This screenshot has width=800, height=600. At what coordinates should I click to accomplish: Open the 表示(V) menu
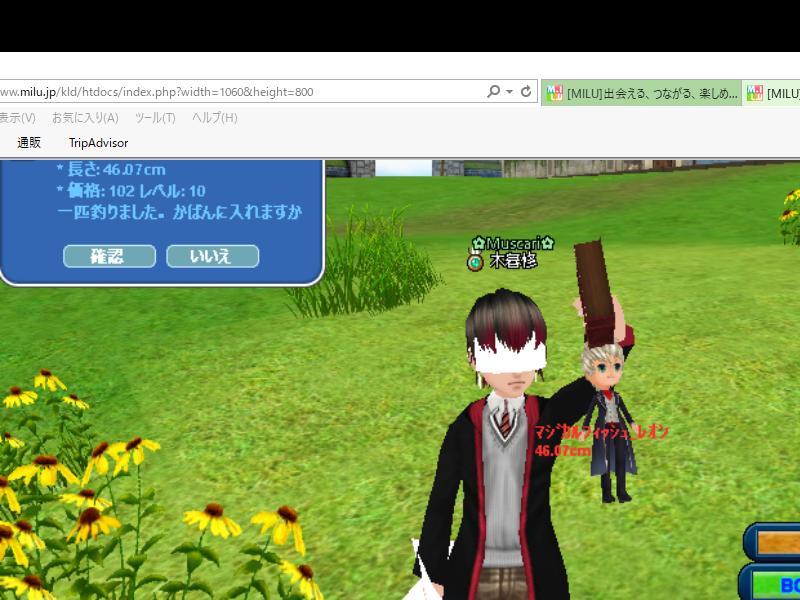17,118
